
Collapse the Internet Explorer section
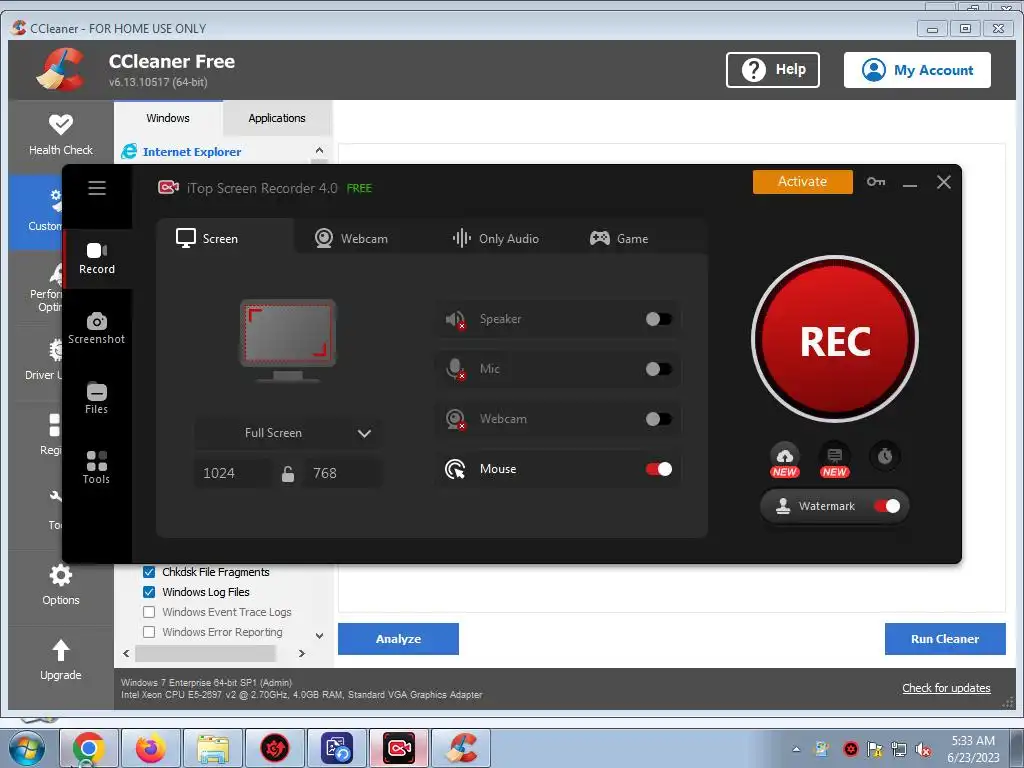point(319,151)
